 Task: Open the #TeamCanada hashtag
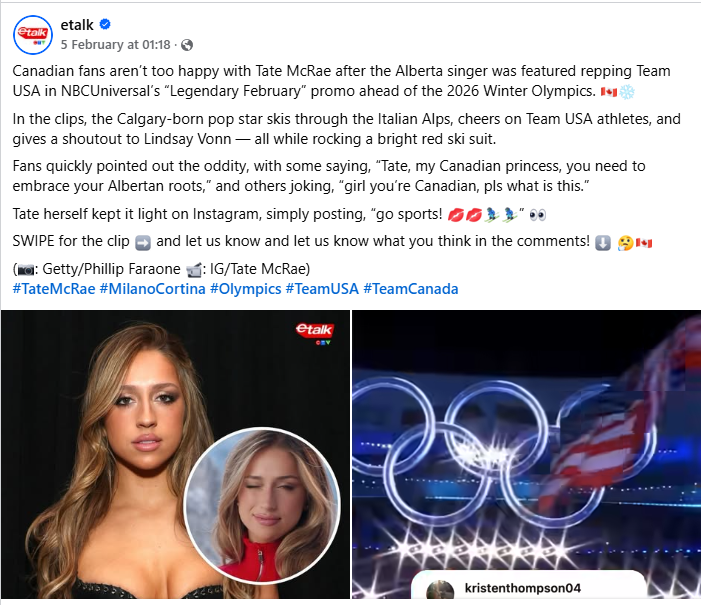pyautogui.click(x=410, y=289)
